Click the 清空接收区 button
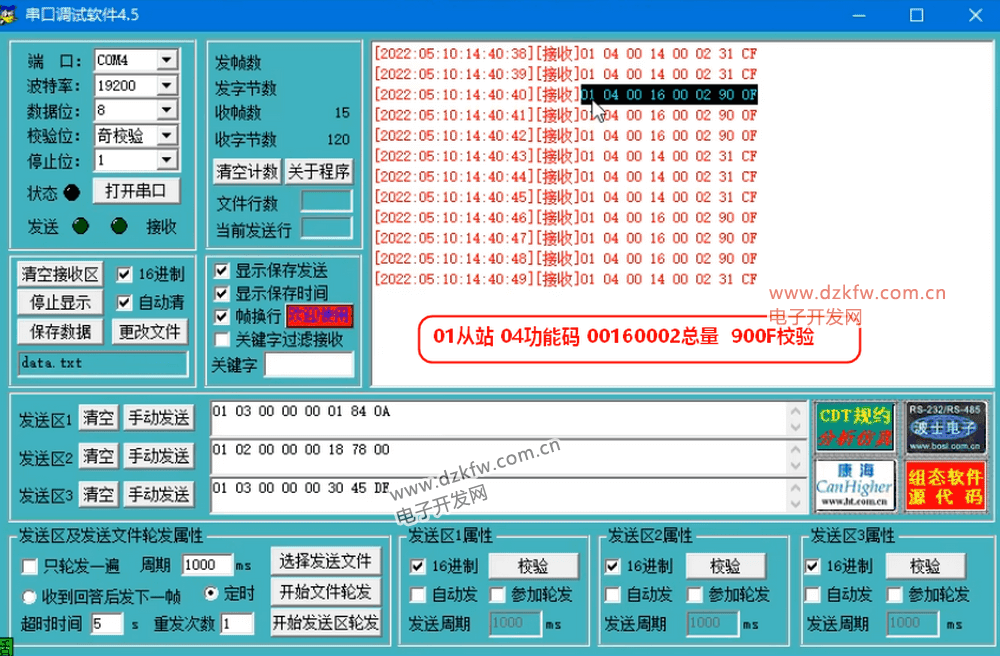 click(x=61, y=274)
